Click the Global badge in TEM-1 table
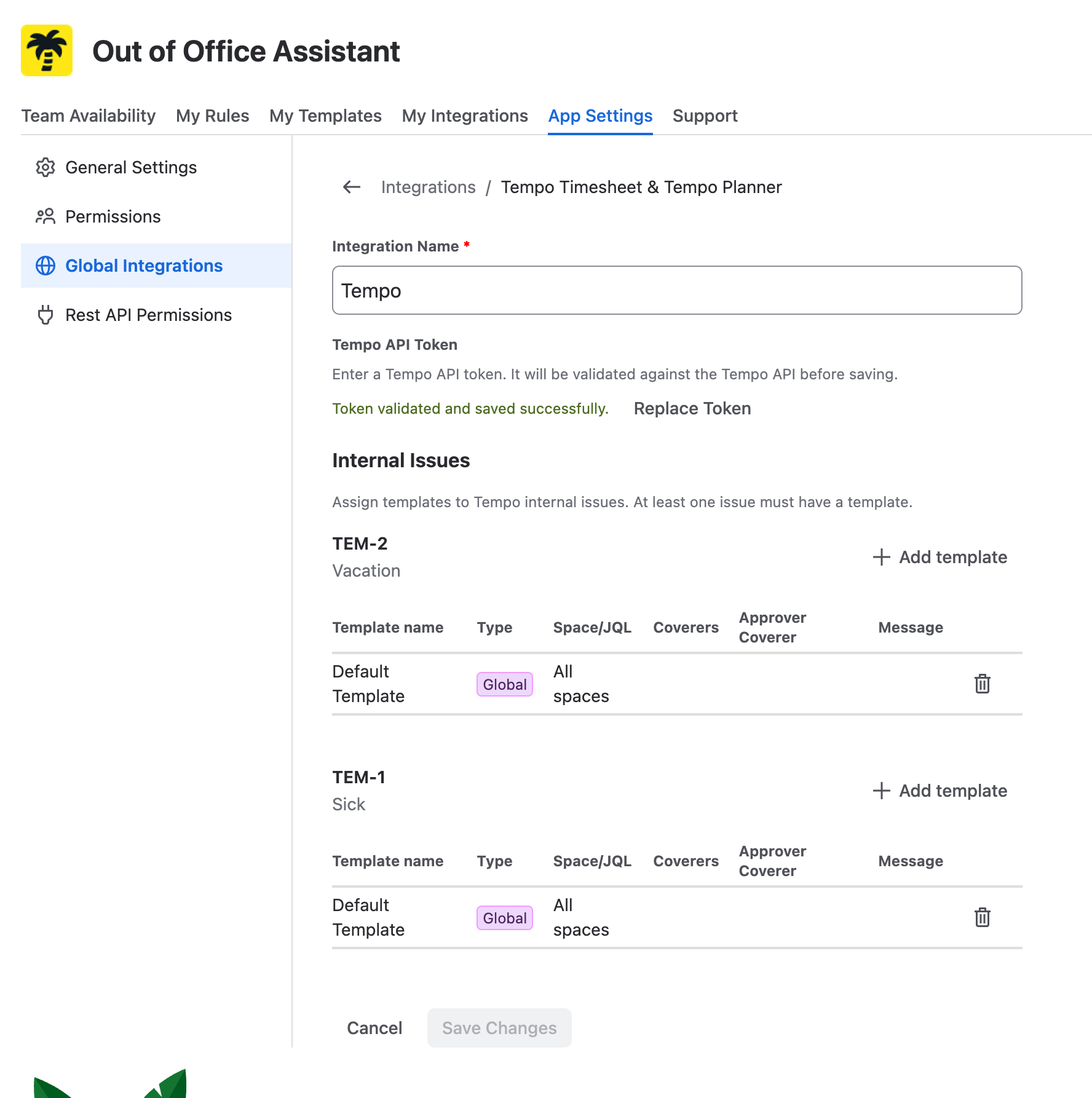1092x1098 pixels. (x=505, y=918)
